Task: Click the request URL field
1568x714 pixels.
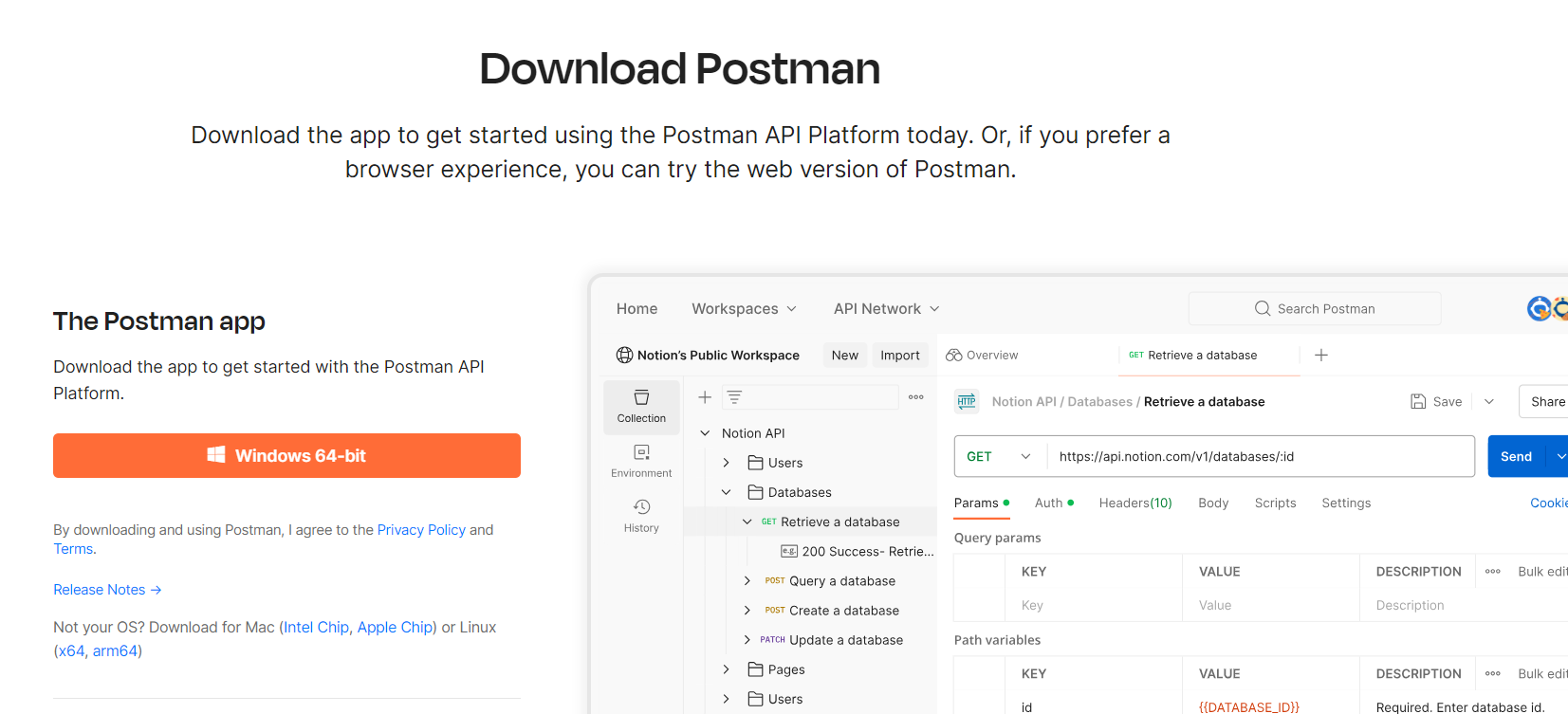Action: click(1261, 456)
